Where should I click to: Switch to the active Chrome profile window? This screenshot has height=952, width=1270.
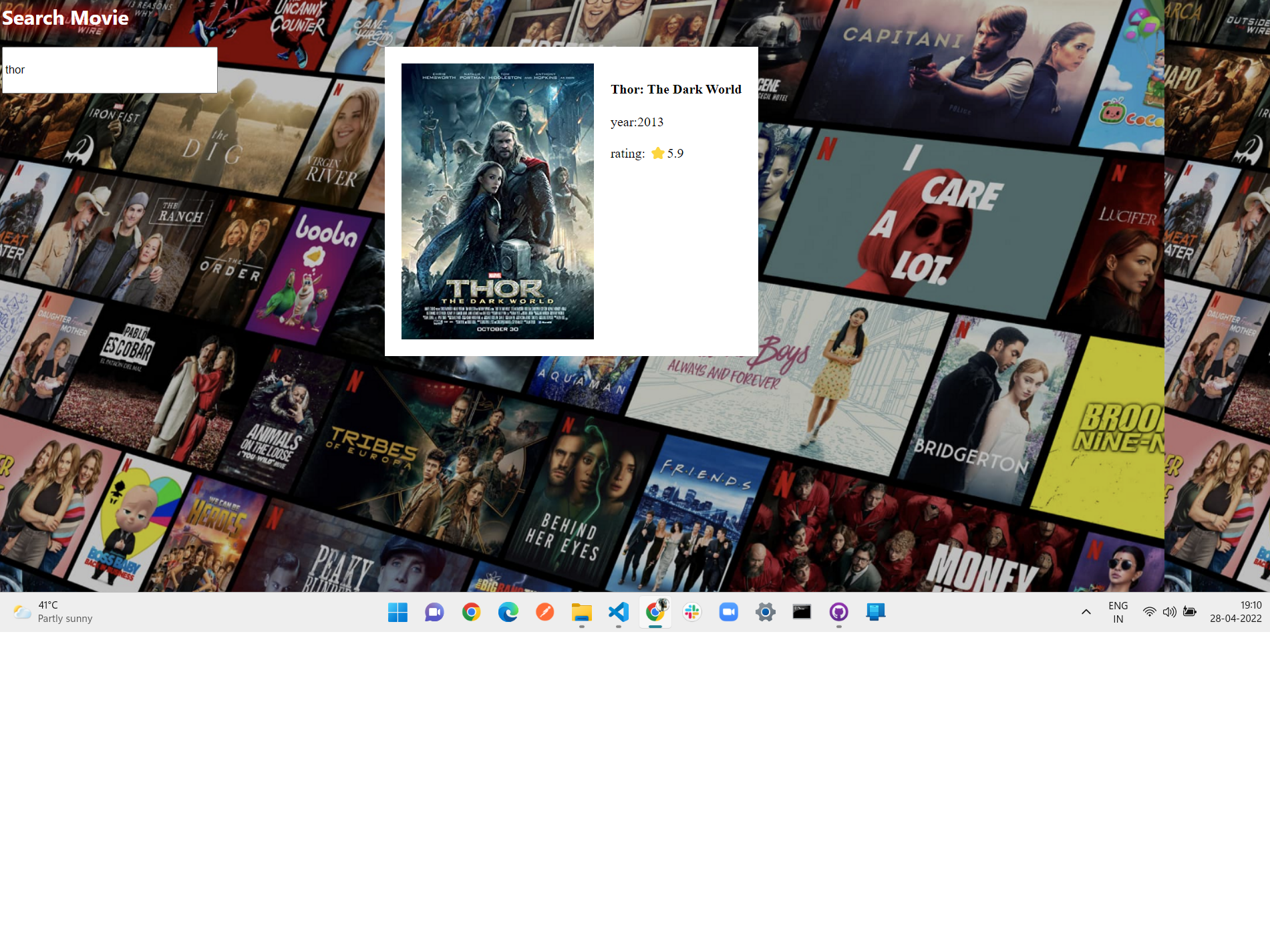[655, 612]
